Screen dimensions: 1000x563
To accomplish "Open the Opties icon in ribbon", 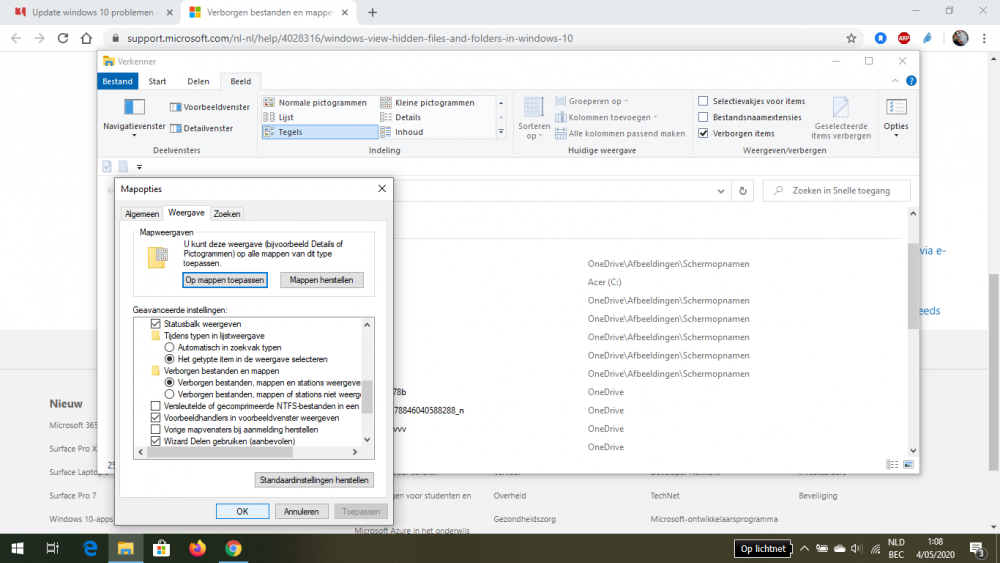I will [x=896, y=108].
